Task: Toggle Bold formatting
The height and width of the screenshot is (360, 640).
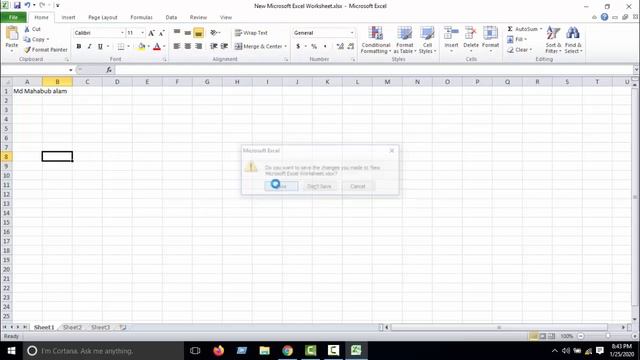Action: pos(79,47)
